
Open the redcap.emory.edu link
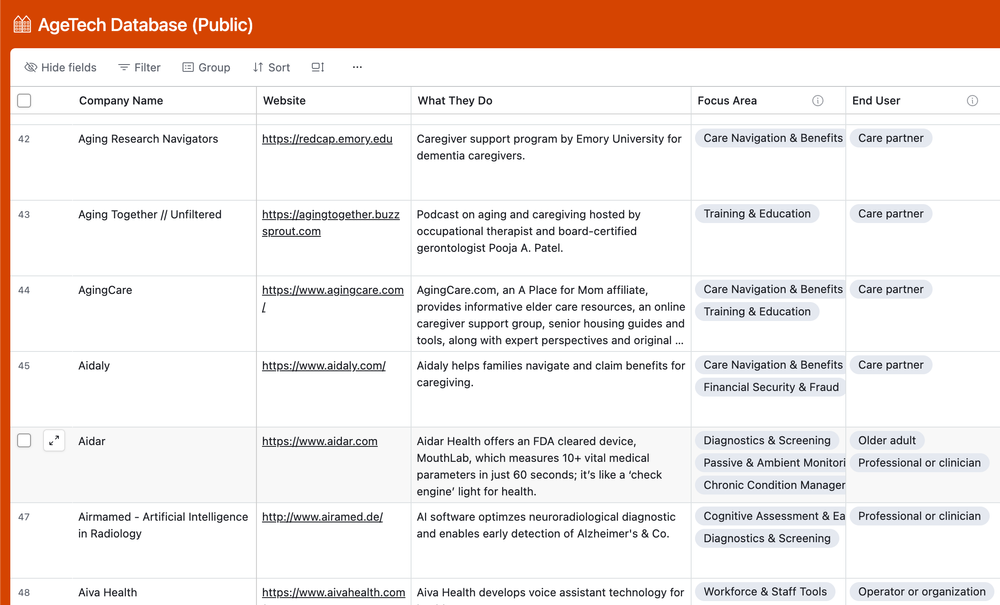click(x=327, y=139)
